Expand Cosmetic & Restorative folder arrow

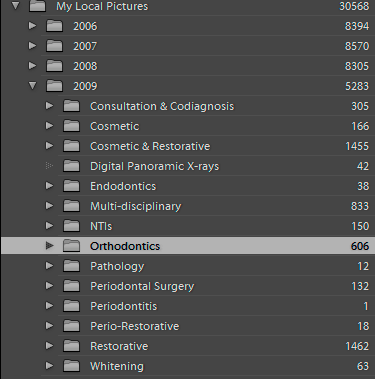pos(49,146)
